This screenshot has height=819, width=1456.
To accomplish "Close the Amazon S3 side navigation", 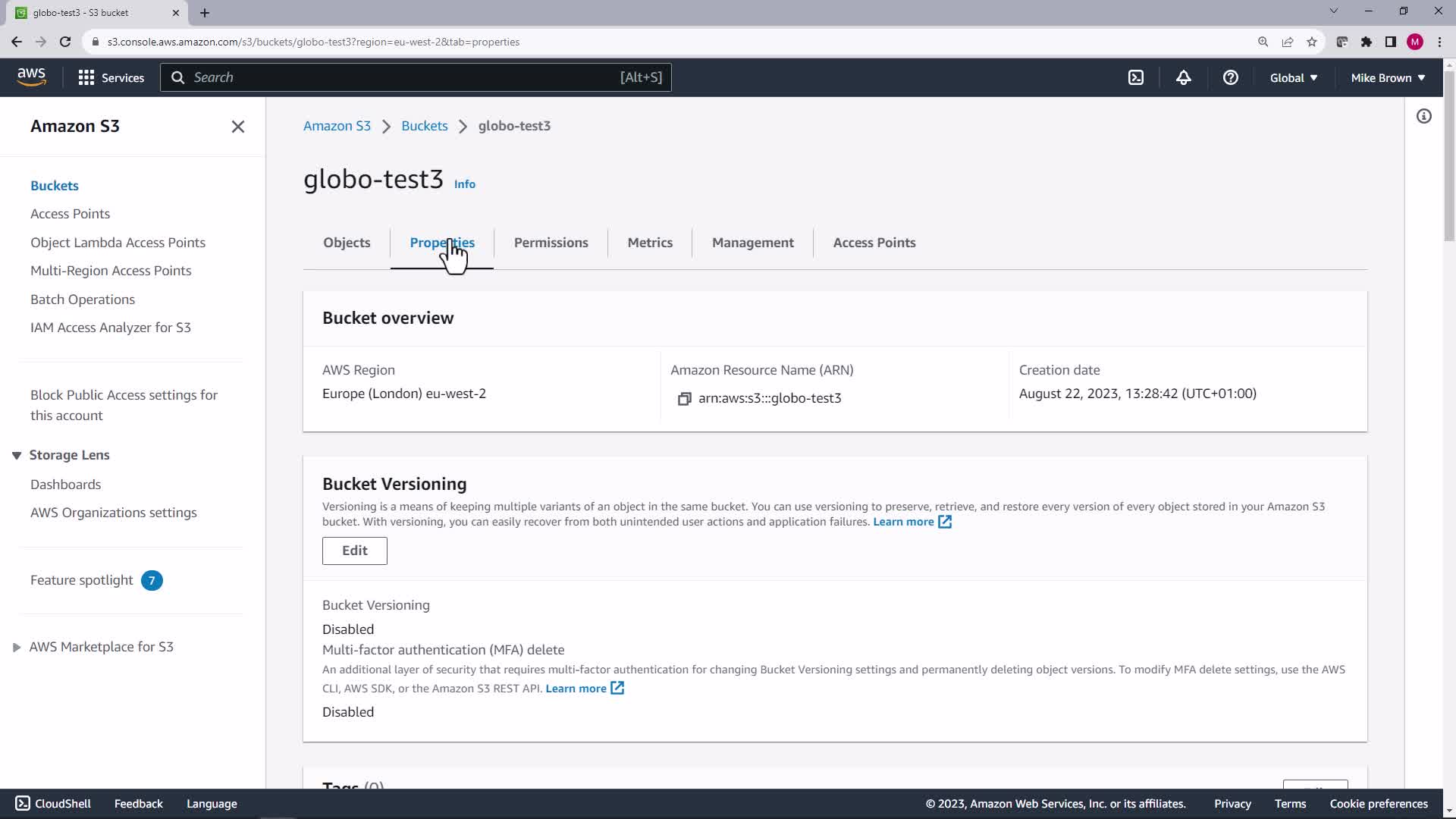I will coord(237,127).
